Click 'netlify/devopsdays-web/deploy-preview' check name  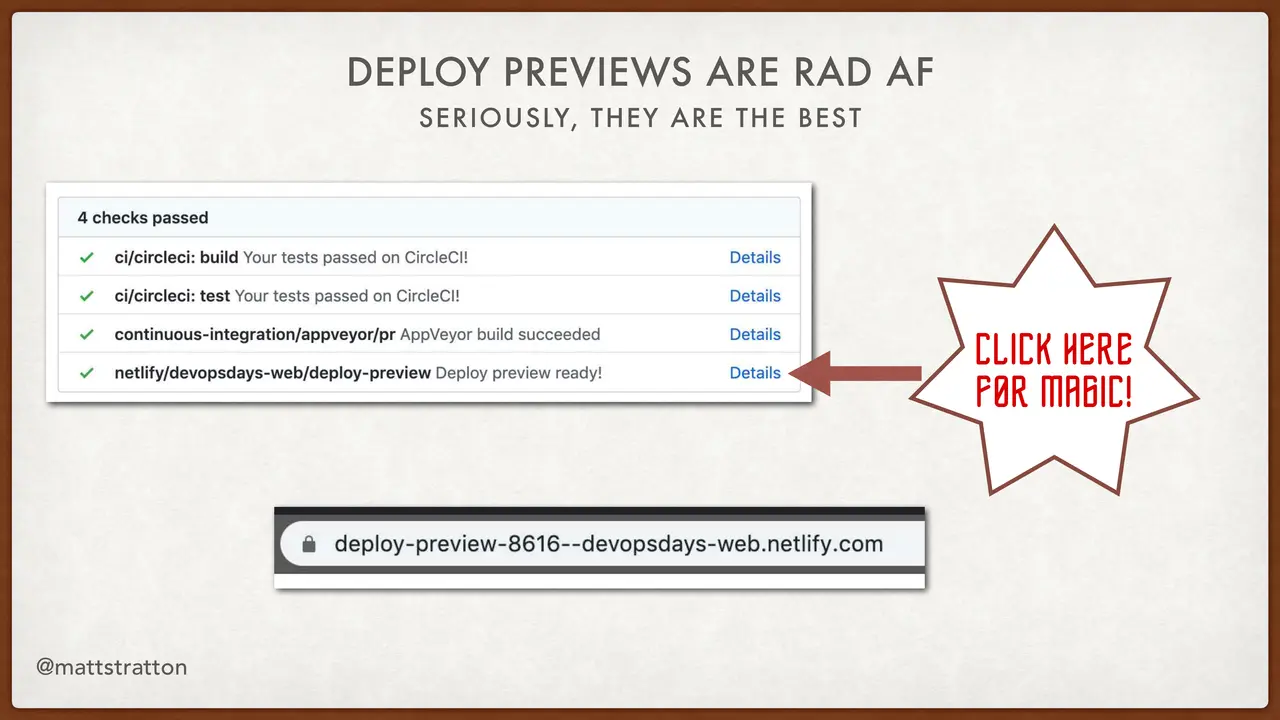pyautogui.click(x=272, y=373)
